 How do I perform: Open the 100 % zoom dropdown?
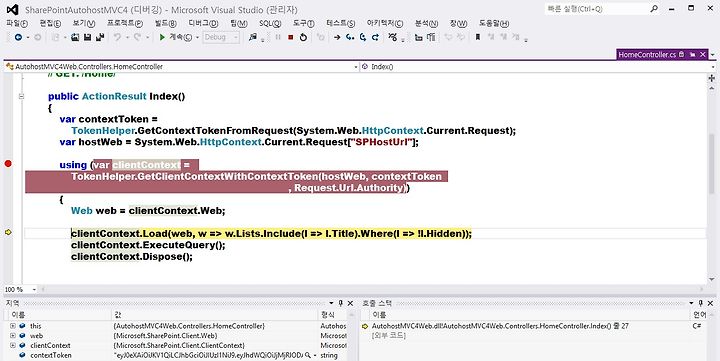tap(34, 290)
